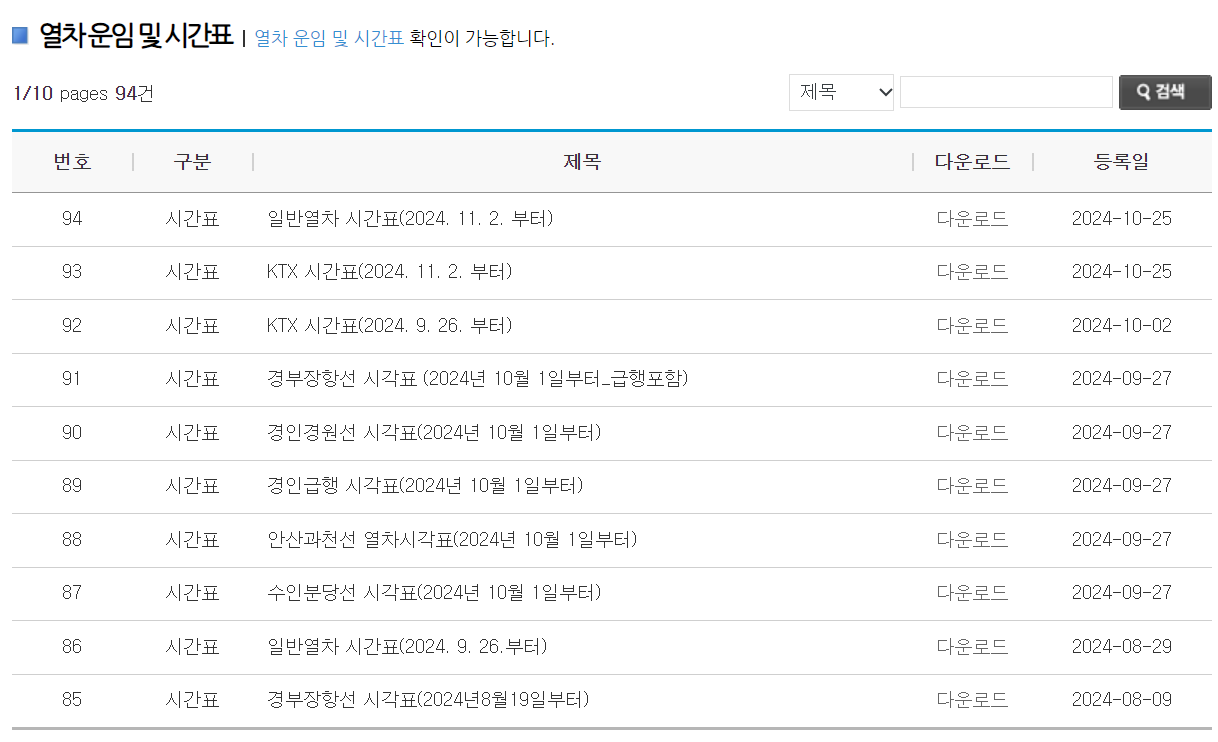Image resolution: width=1218 pixels, height=742 pixels.
Task: Click 다운로드 for row number 85
Action: (x=972, y=700)
